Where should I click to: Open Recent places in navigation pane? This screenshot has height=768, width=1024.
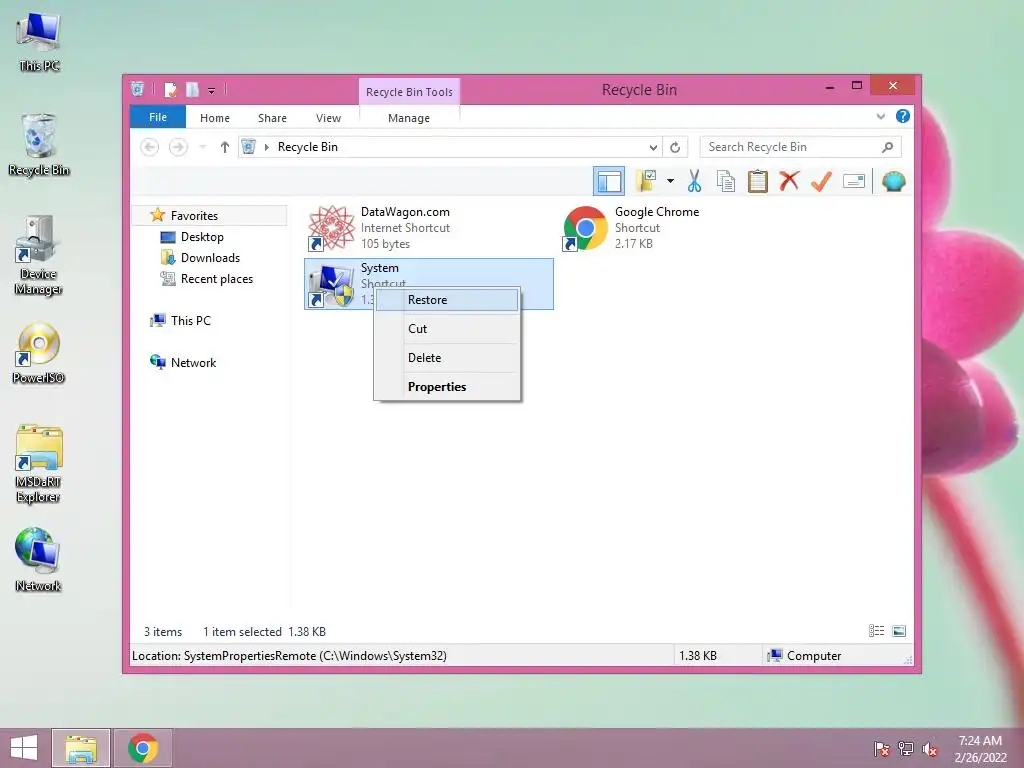point(217,279)
